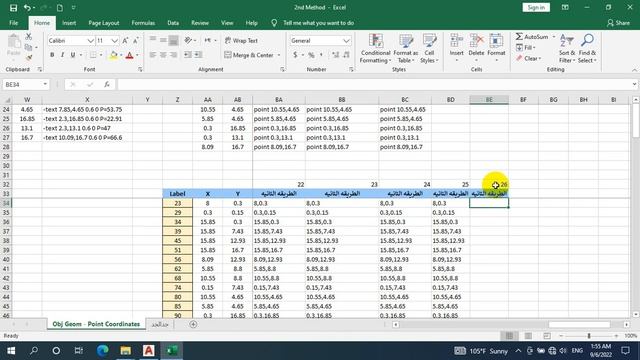This screenshot has width=640, height=360.
Task: Open AutoCAD from the taskbar
Action: click(149, 351)
